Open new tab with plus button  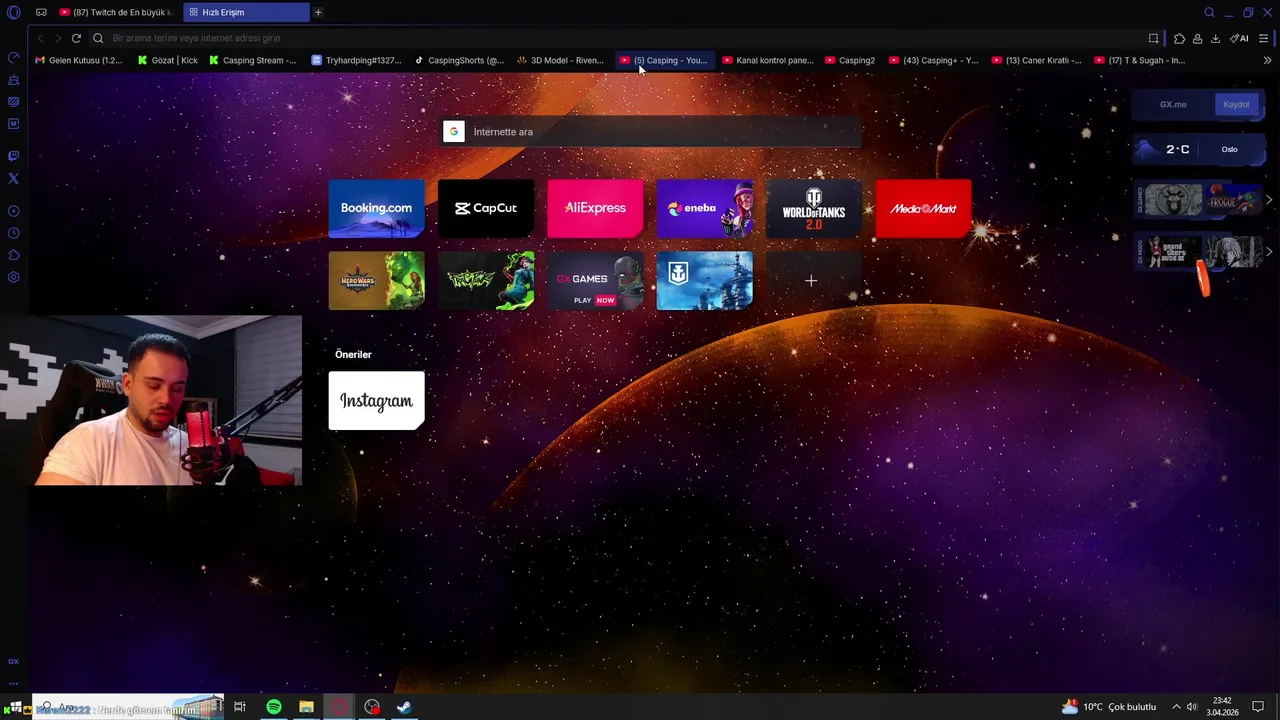click(x=318, y=12)
